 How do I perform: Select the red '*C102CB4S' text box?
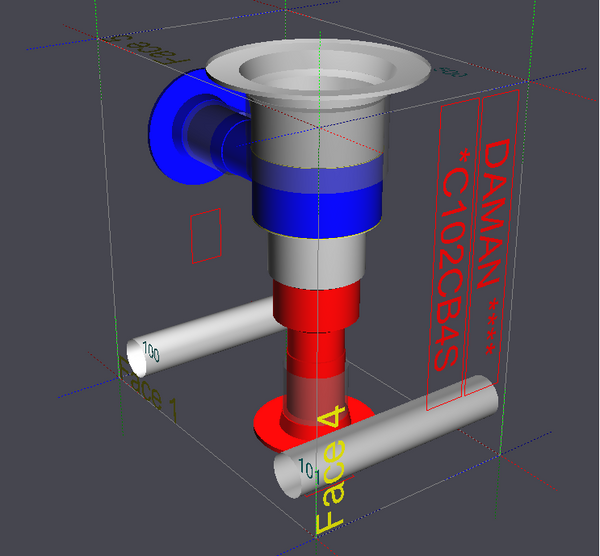tap(452, 254)
